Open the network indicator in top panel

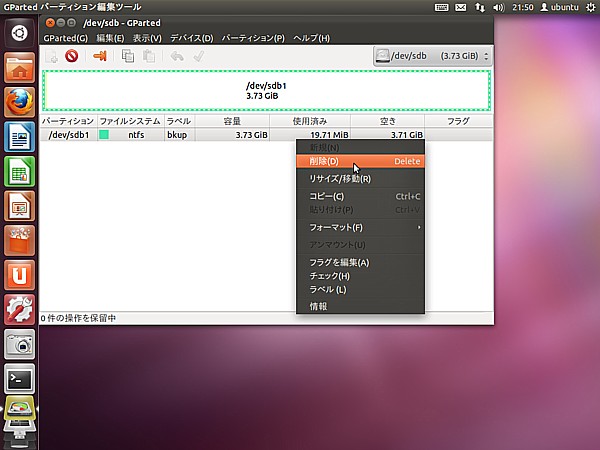pyautogui.click(x=479, y=7)
